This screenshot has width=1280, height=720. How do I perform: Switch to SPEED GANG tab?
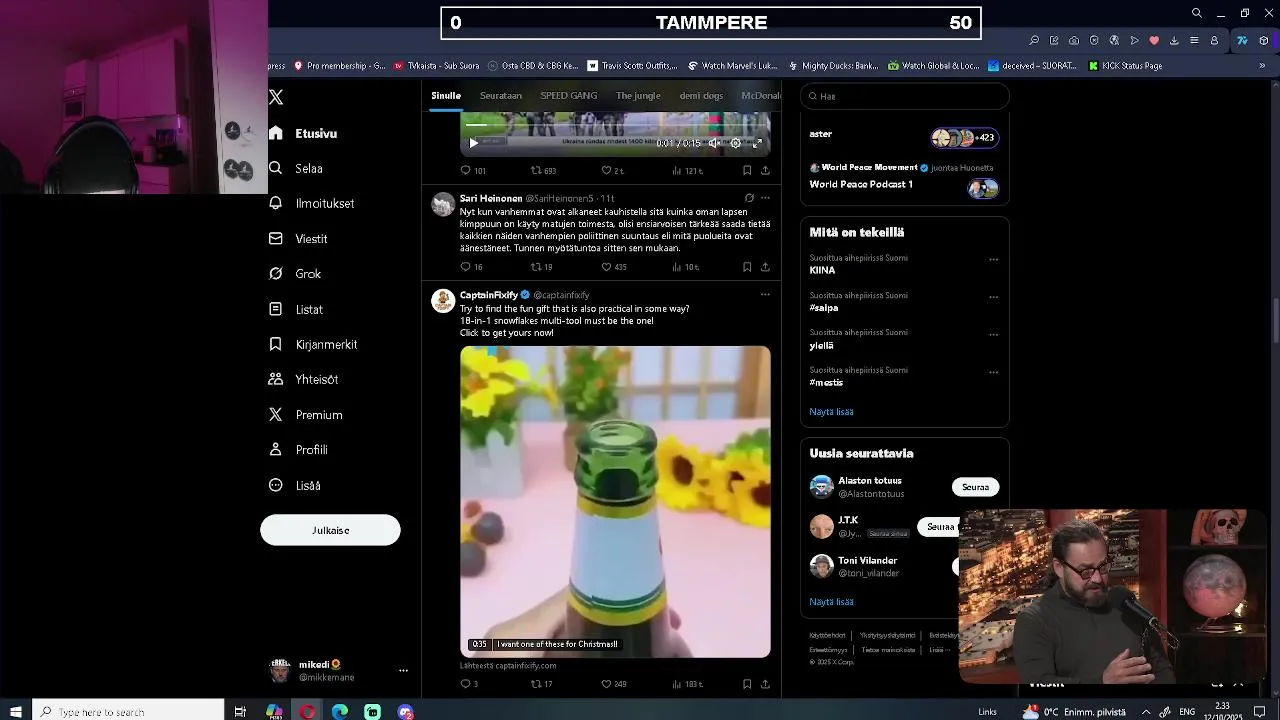point(569,96)
